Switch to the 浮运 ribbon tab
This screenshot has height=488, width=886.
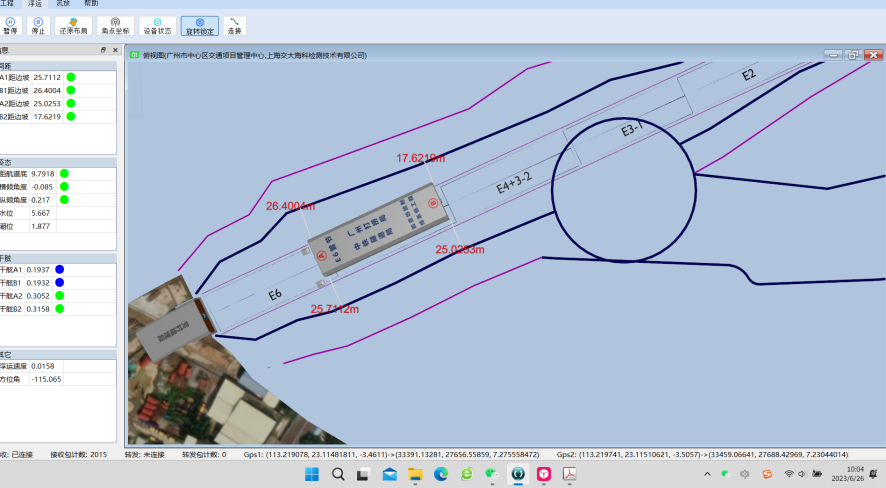(x=35, y=3)
